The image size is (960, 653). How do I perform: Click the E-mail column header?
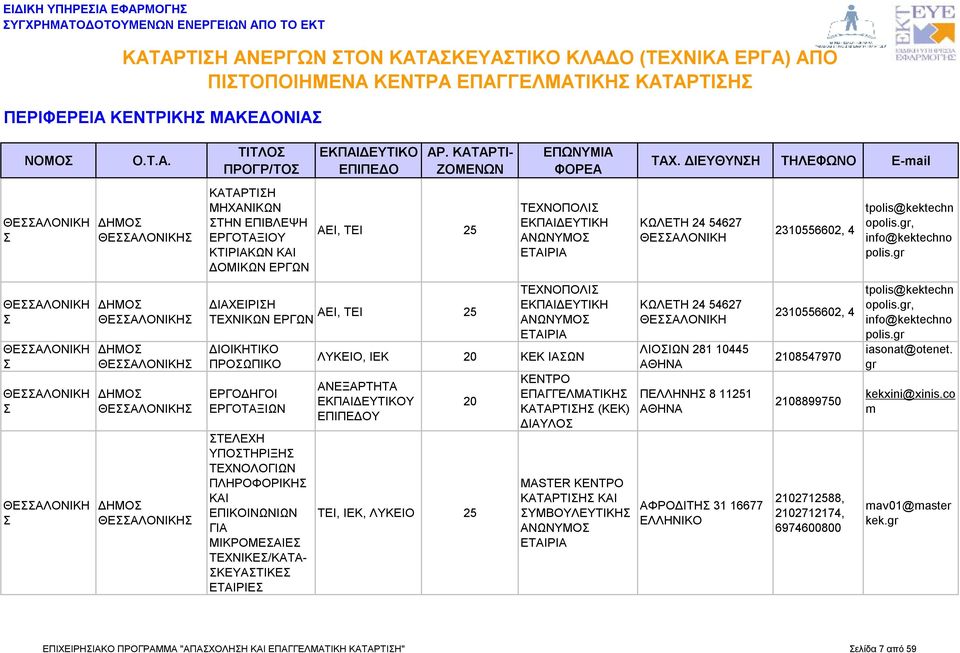910,161
